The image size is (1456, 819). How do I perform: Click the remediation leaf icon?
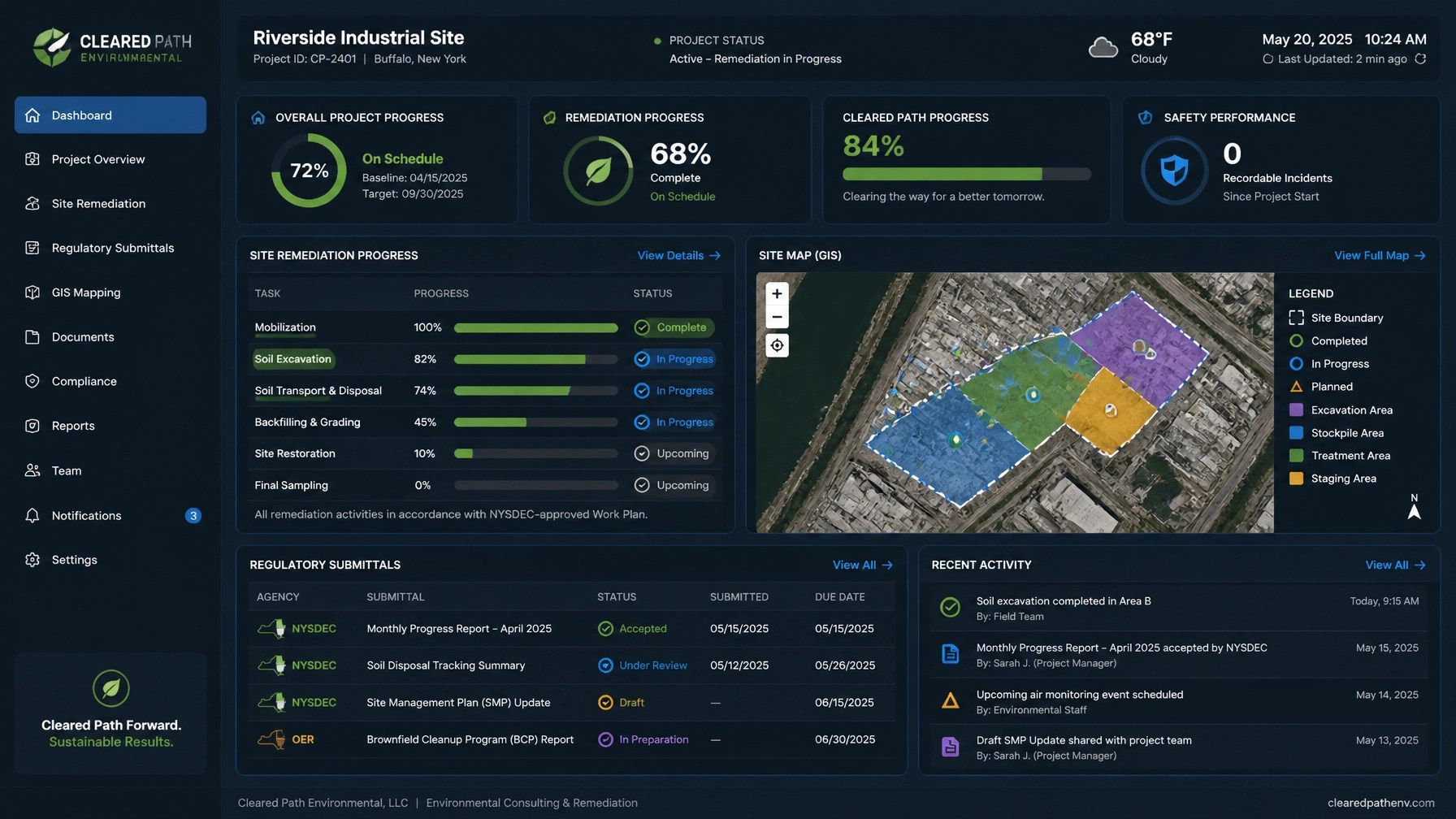[598, 171]
